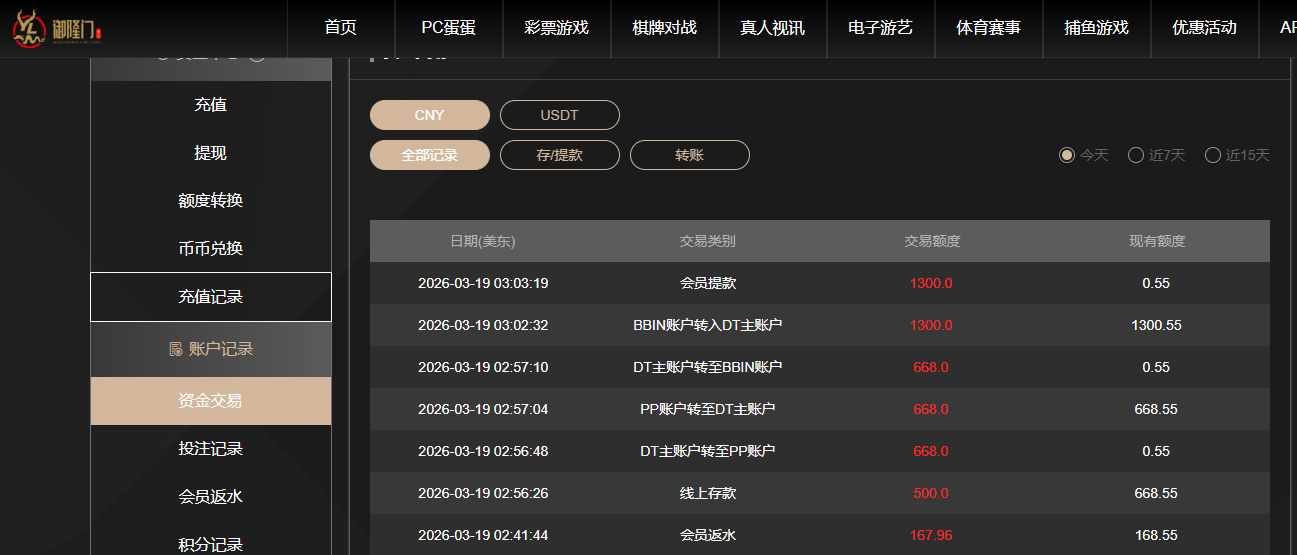This screenshot has width=1297, height=555.
Task: Go to 彩票游戏 in top navigation
Action: point(557,28)
